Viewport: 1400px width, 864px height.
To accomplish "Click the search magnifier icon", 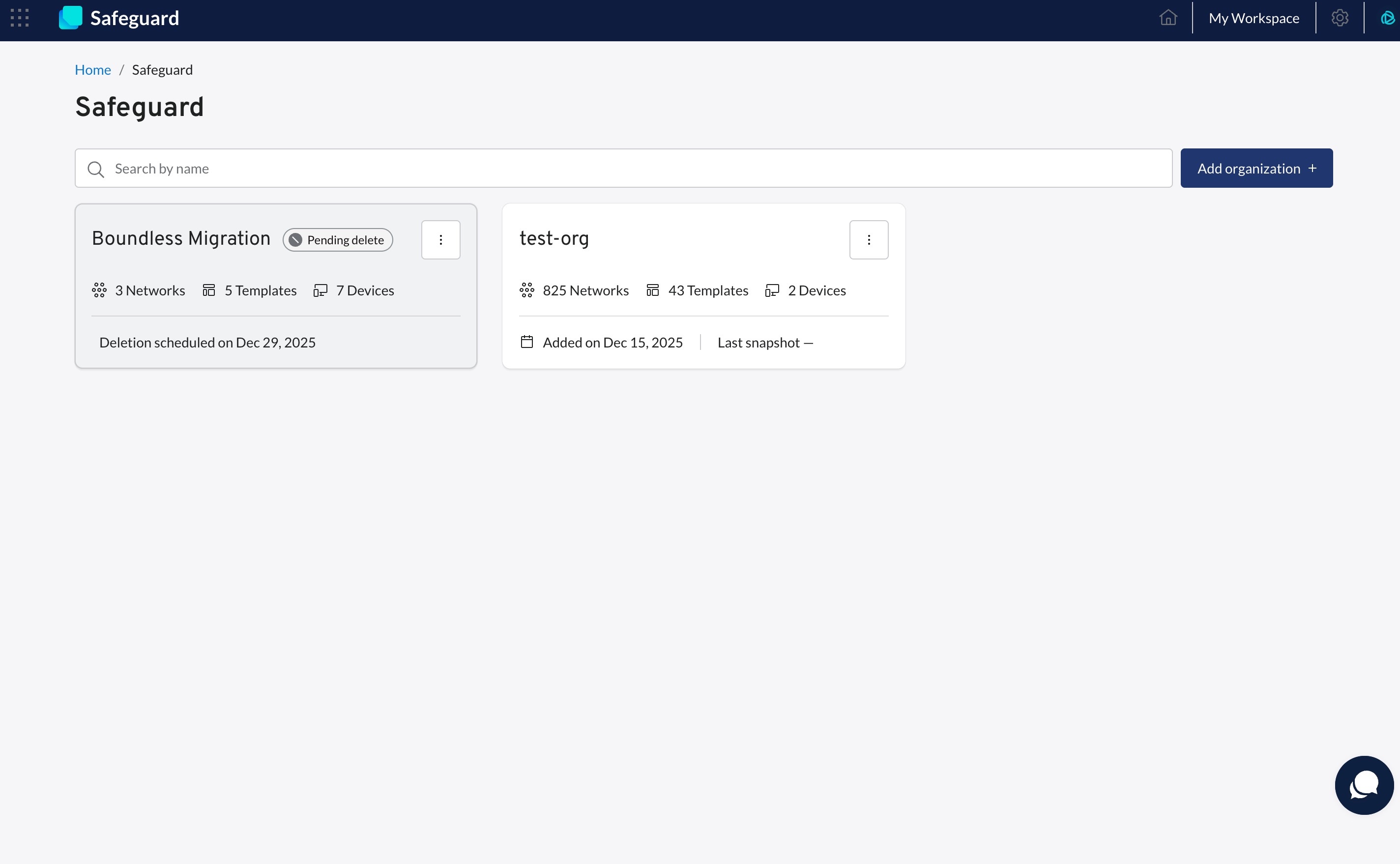I will coord(95,169).
